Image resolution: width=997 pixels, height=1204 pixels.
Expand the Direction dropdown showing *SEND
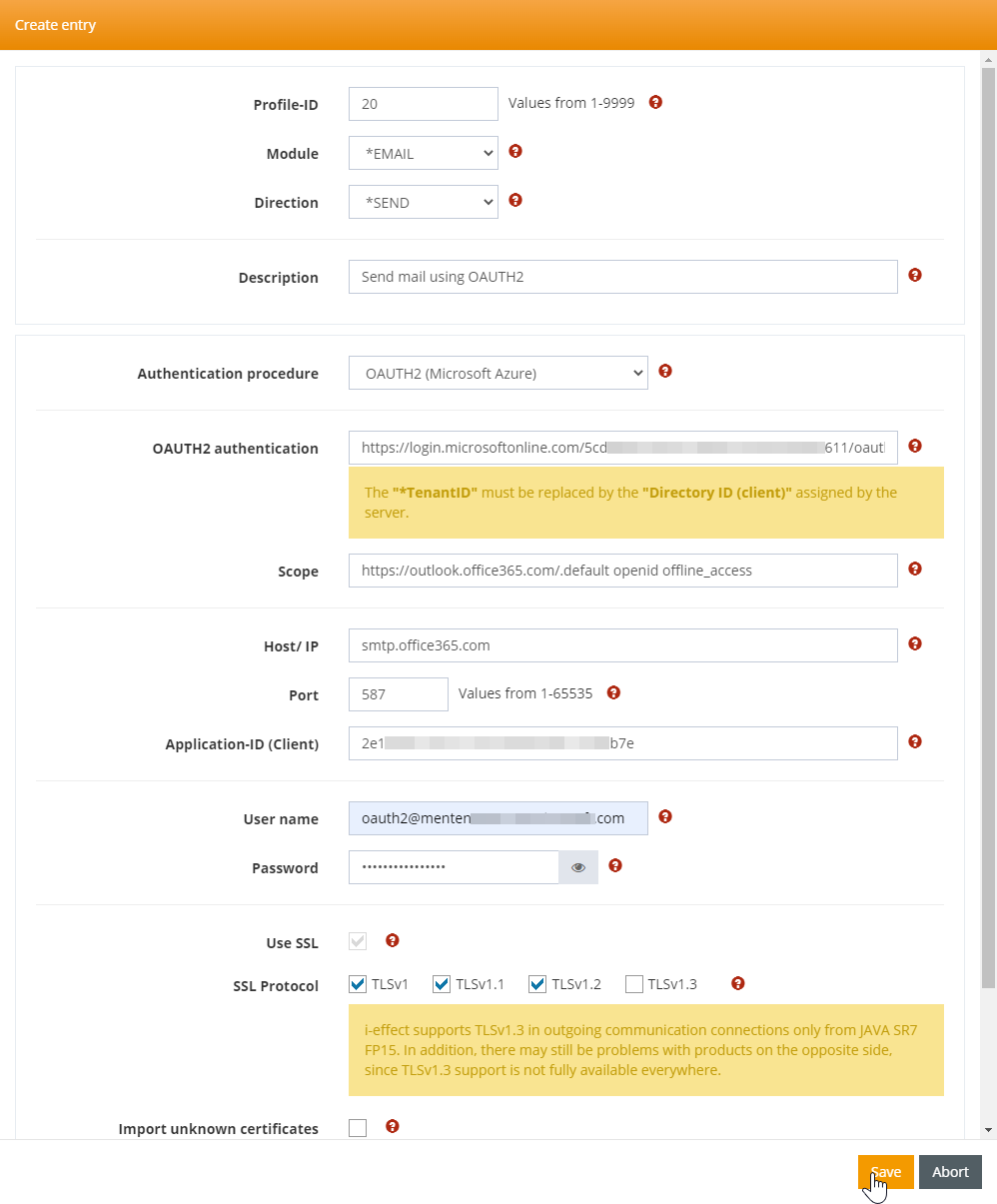click(x=424, y=203)
